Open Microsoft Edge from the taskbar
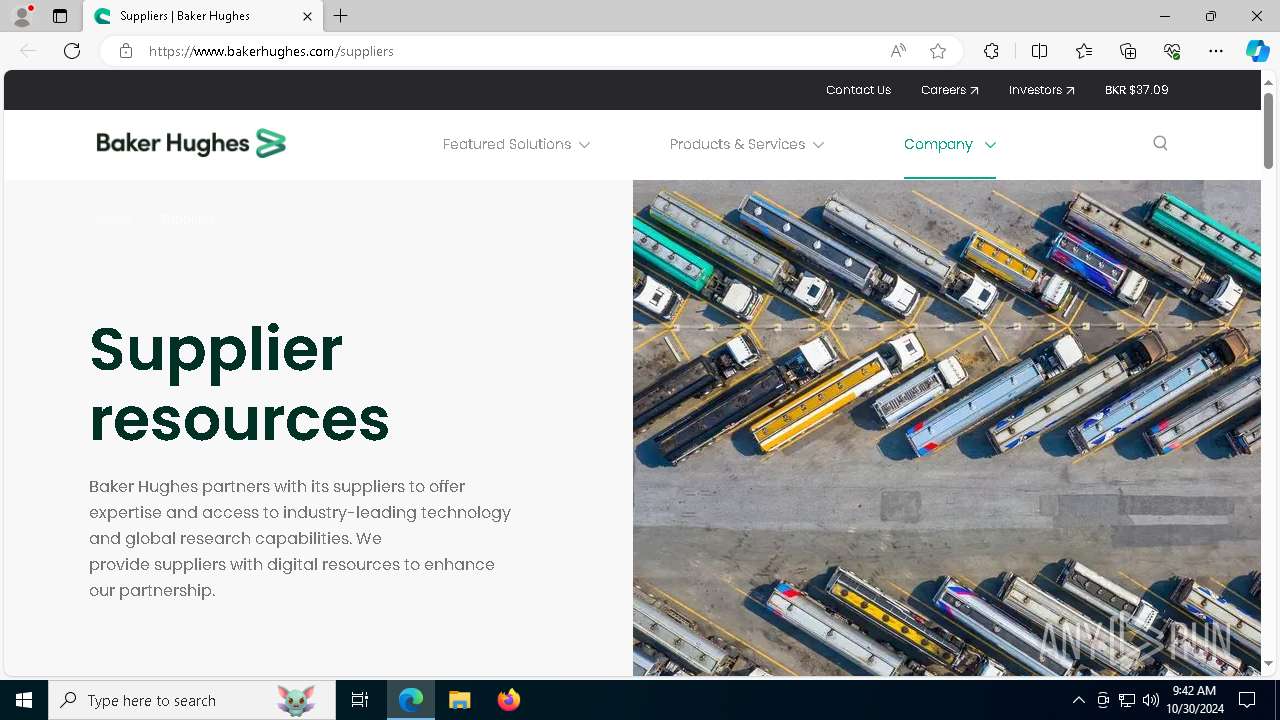The width and height of the screenshot is (1280, 720). click(x=411, y=700)
